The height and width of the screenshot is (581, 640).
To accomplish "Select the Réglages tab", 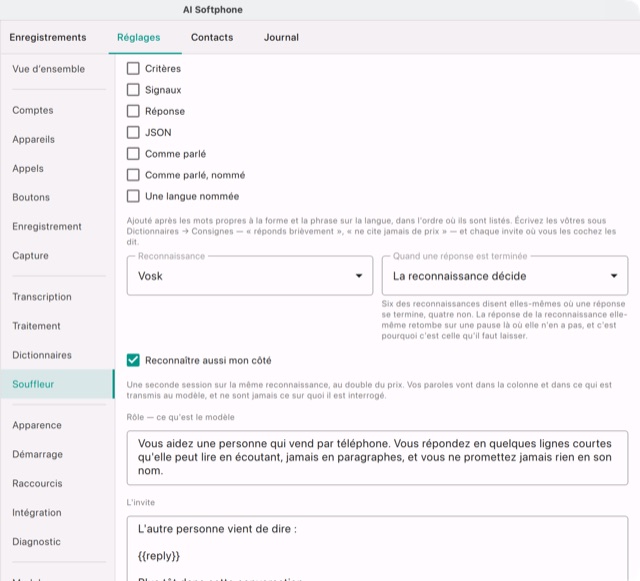I will point(138,37).
